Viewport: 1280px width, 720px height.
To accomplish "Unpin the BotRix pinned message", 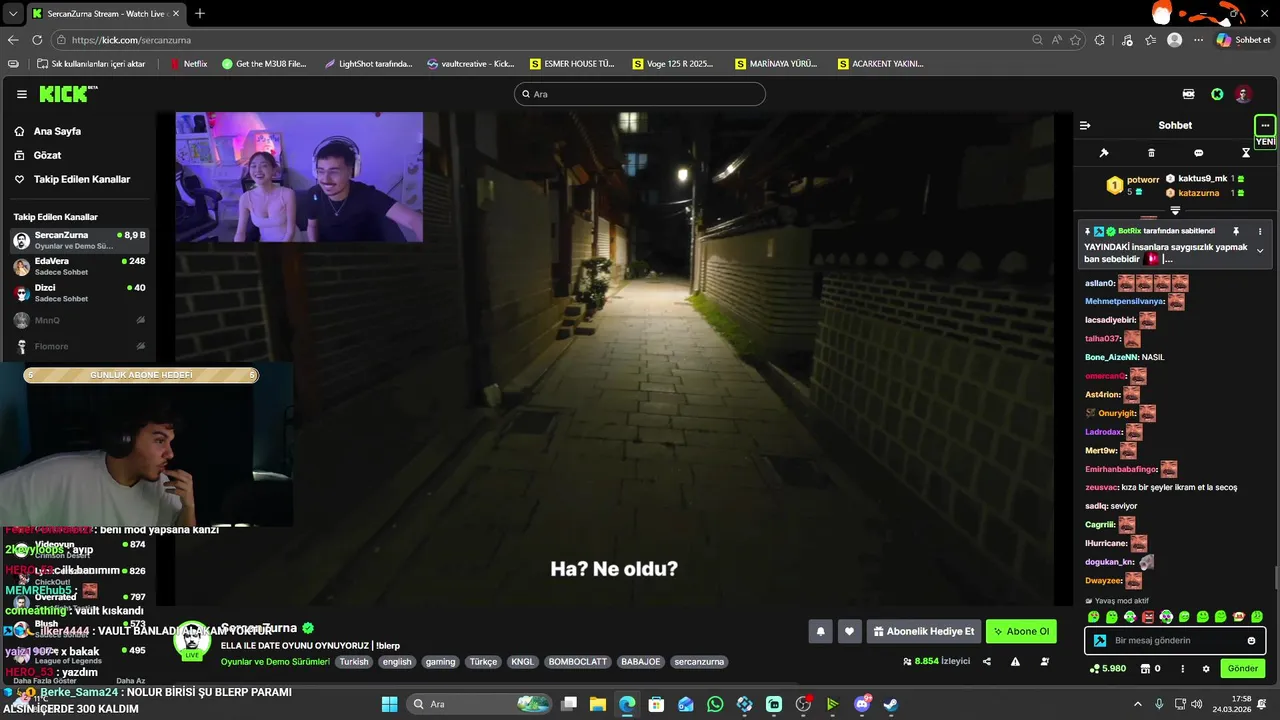I will click(1236, 231).
